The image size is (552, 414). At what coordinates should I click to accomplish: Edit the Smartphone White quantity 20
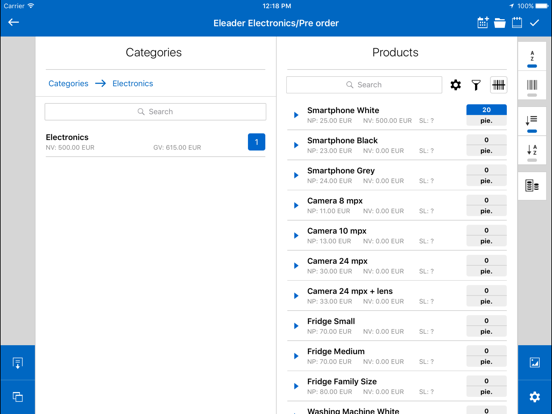(x=487, y=110)
